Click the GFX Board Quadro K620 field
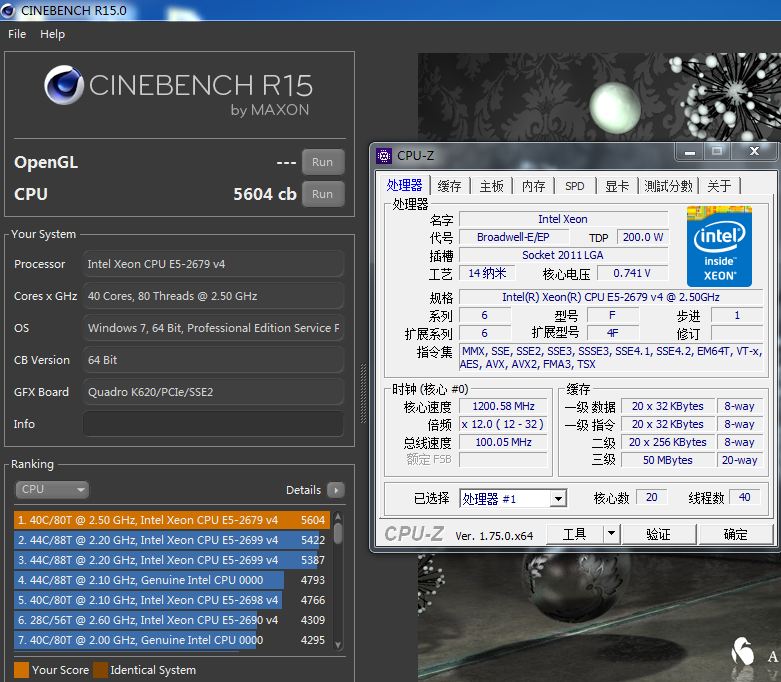781x682 pixels. click(213, 392)
